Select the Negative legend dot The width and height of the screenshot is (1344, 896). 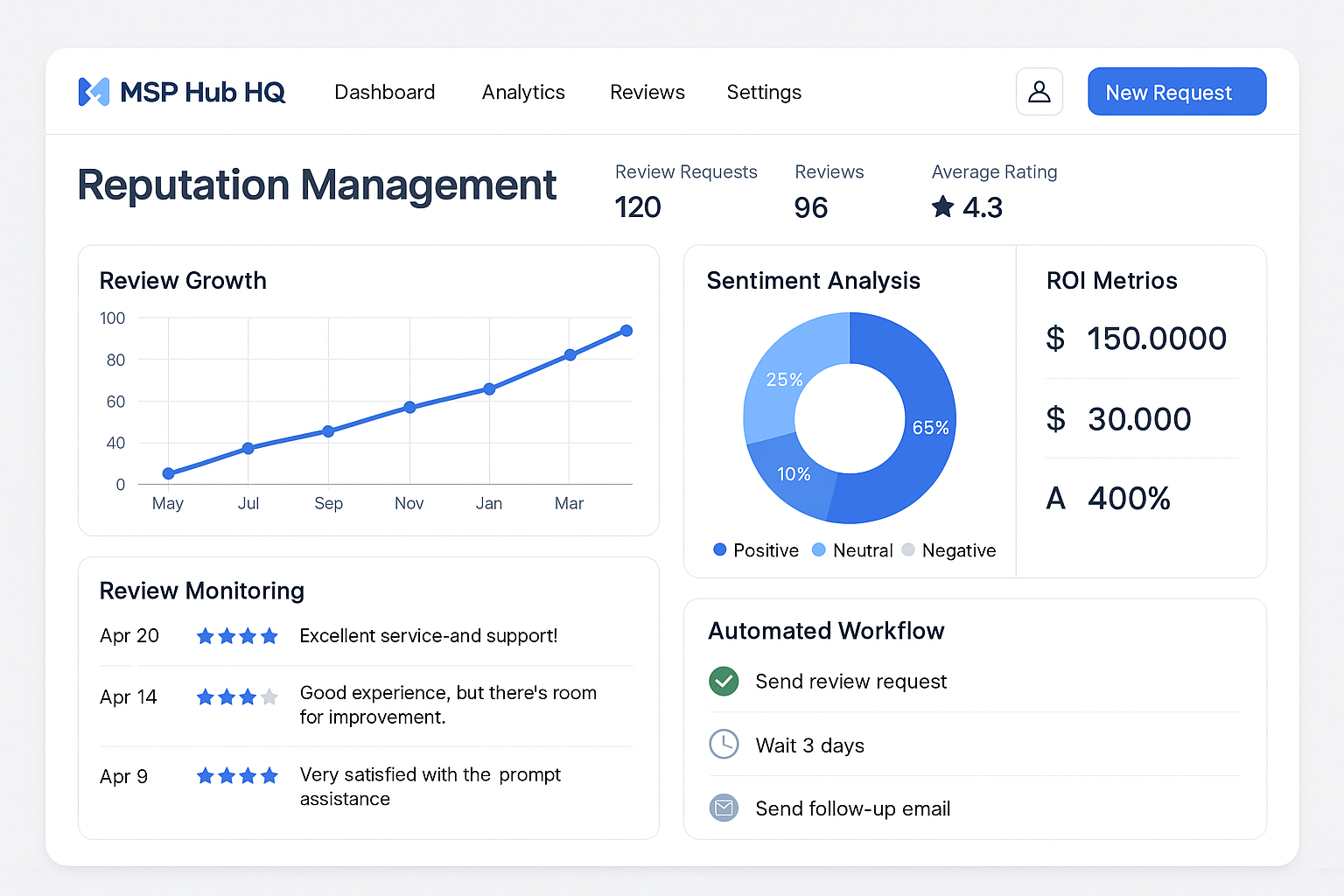click(908, 549)
